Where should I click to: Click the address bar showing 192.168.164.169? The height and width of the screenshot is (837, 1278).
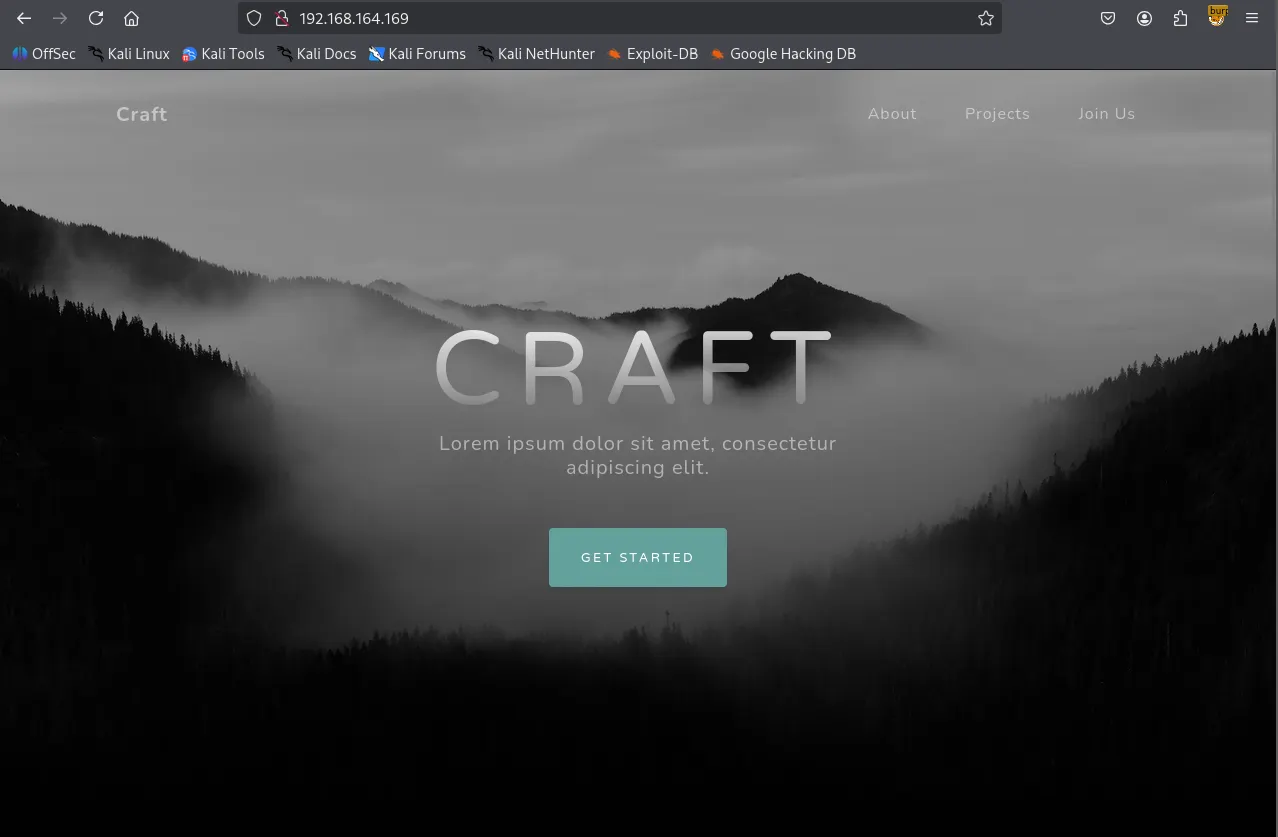click(x=600, y=18)
